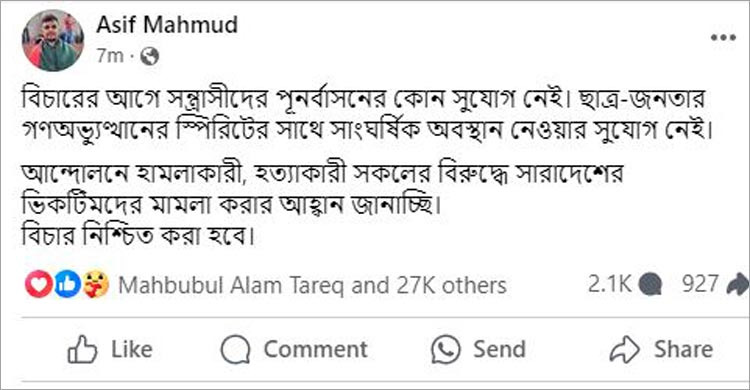Click the share arrow icon beside 927
Image resolution: width=750 pixels, height=390 pixels.
click(738, 284)
